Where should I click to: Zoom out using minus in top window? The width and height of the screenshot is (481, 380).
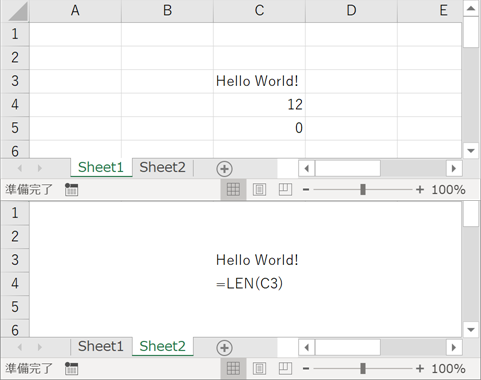pyautogui.click(x=306, y=190)
